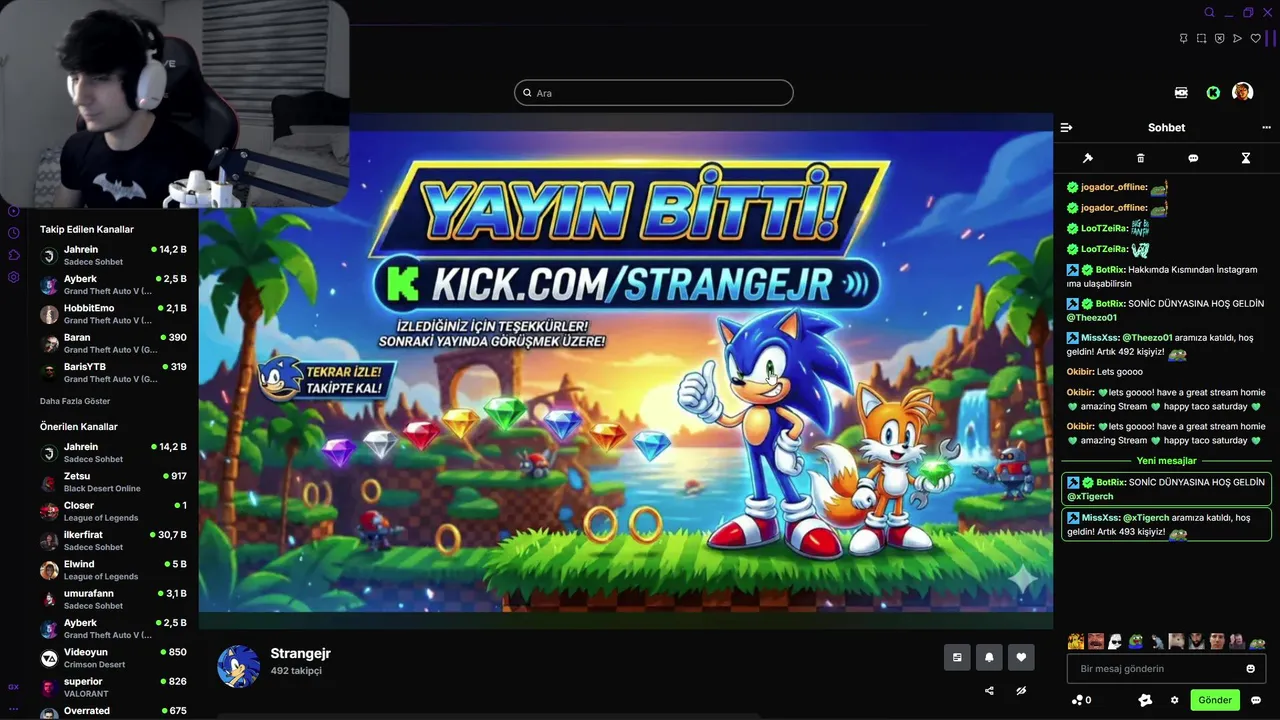The width and height of the screenshot is (1280, 720).
Task: Click the Bir mesaj gönderin input box
Action: pyautogui.click(x=1167, y=669)
